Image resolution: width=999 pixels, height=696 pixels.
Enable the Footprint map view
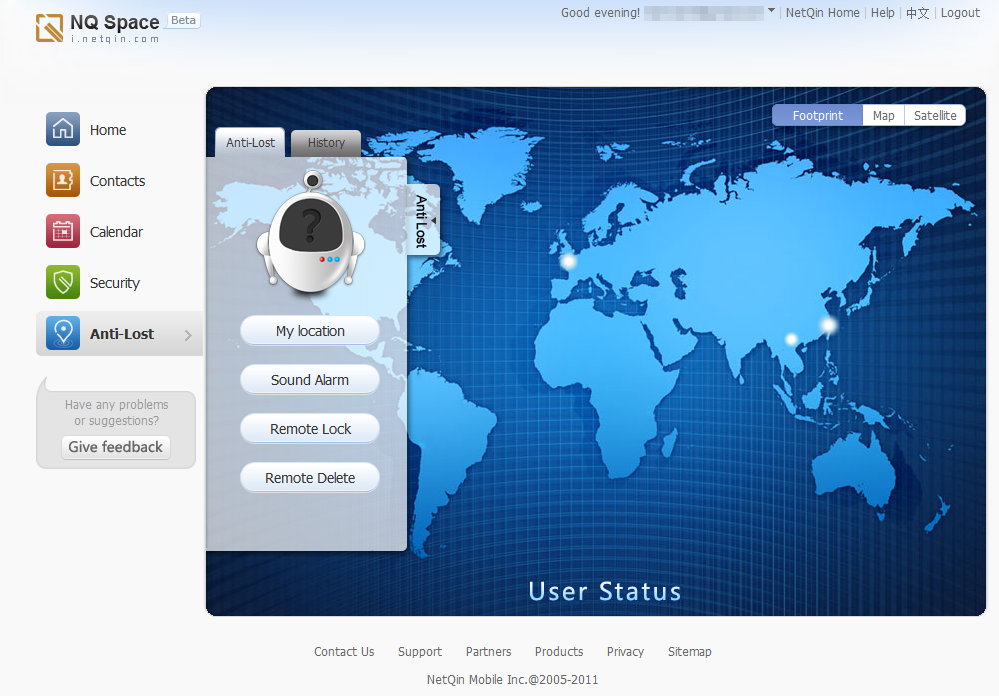point(816,115)
